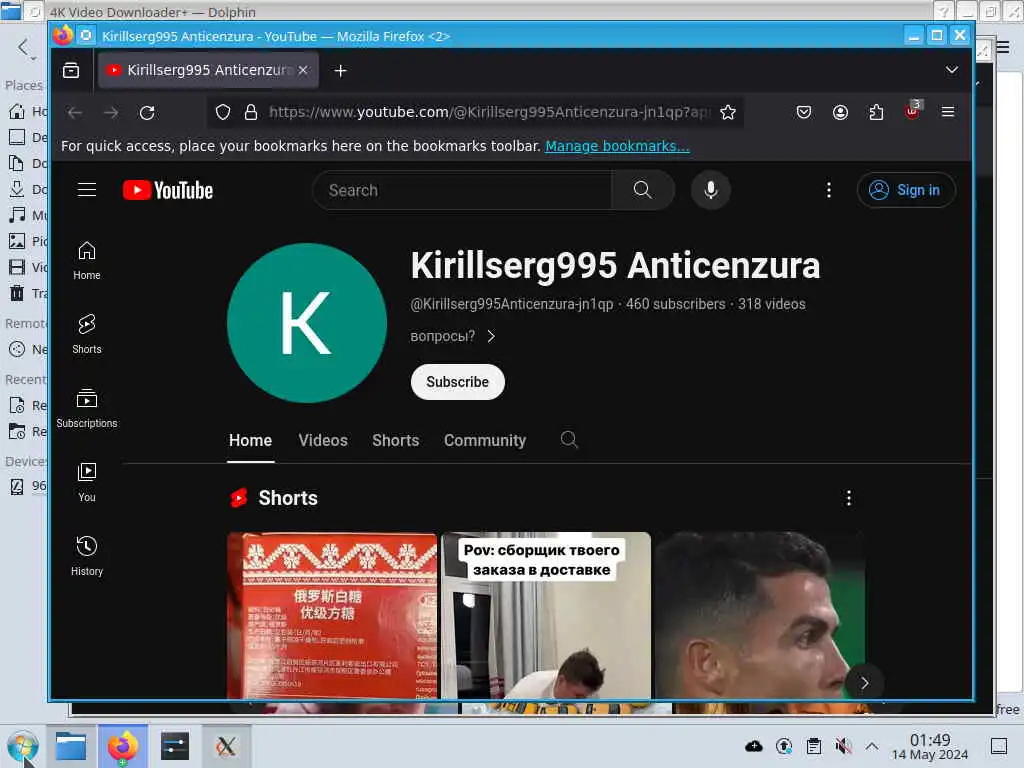1024x768 pixels.
Task: Click the show desktop button
Action: (x=999, y=746)
